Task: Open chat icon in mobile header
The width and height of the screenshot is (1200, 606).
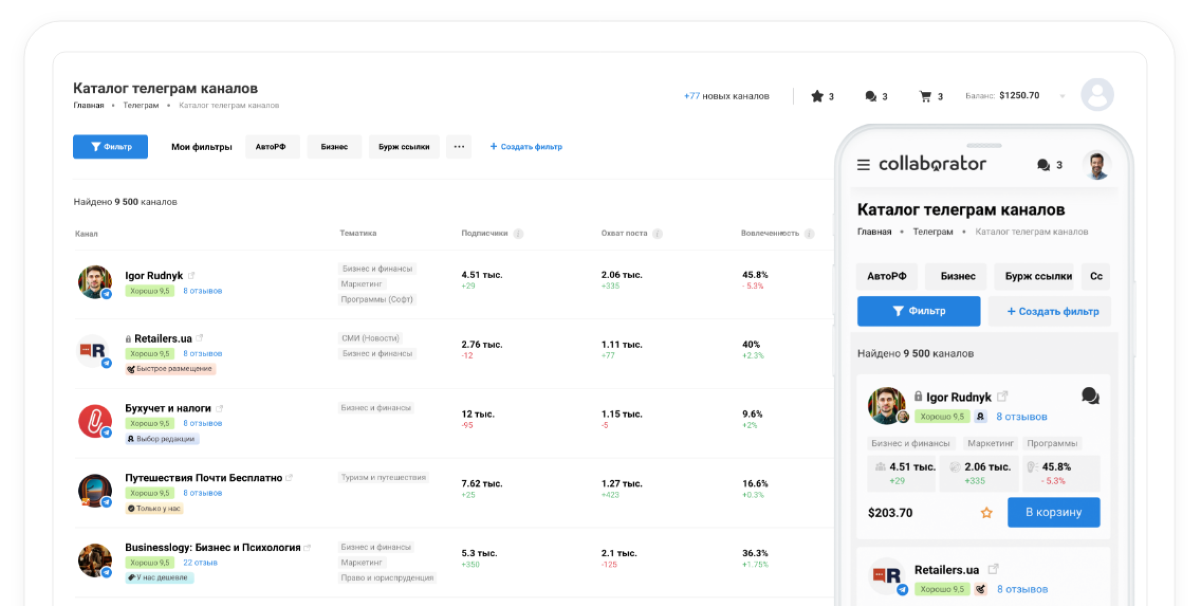Action: 1044,164
